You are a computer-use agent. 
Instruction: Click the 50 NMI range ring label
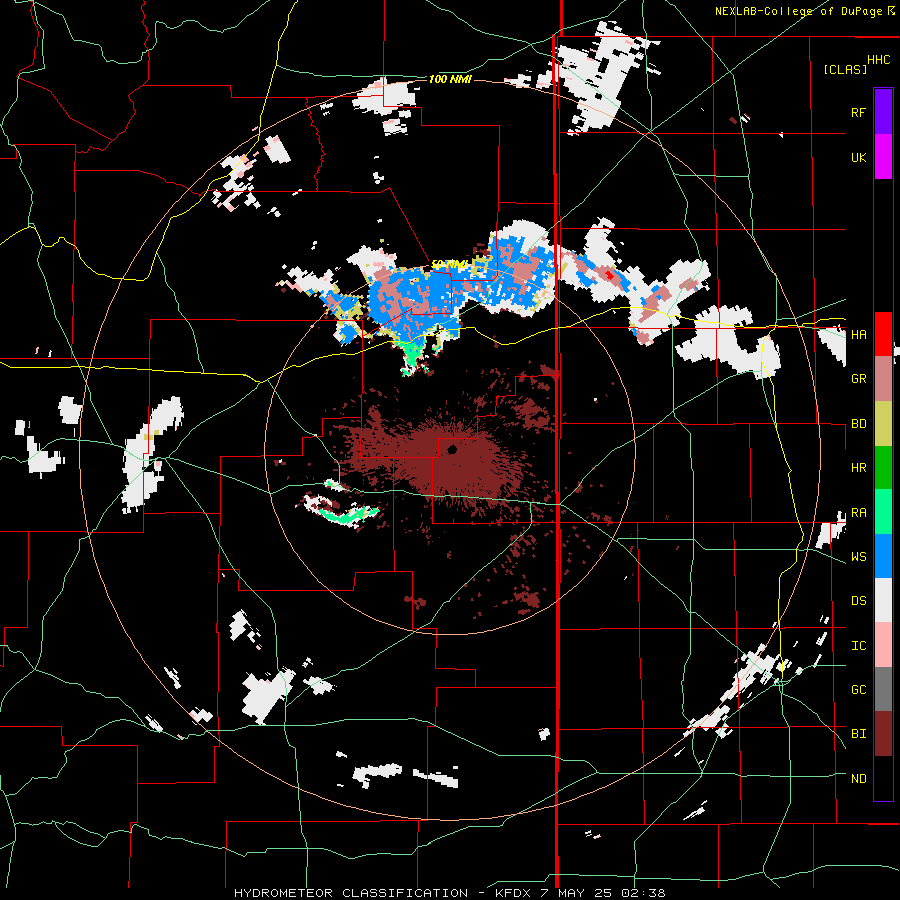(449, 264)
